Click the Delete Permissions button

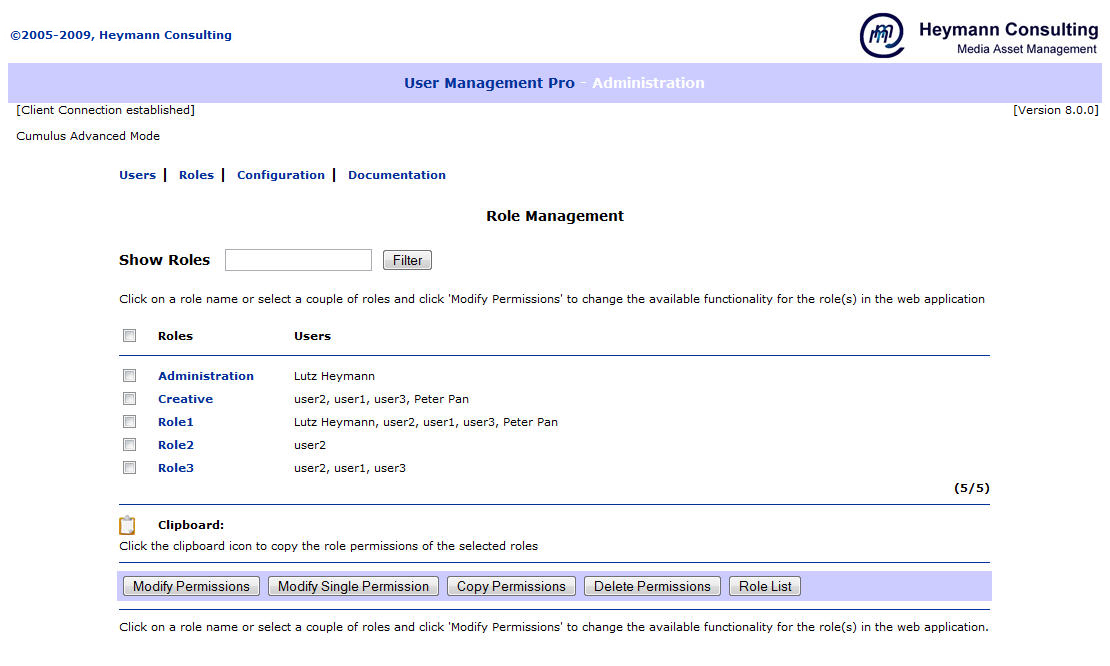click(x=652, y=586)
